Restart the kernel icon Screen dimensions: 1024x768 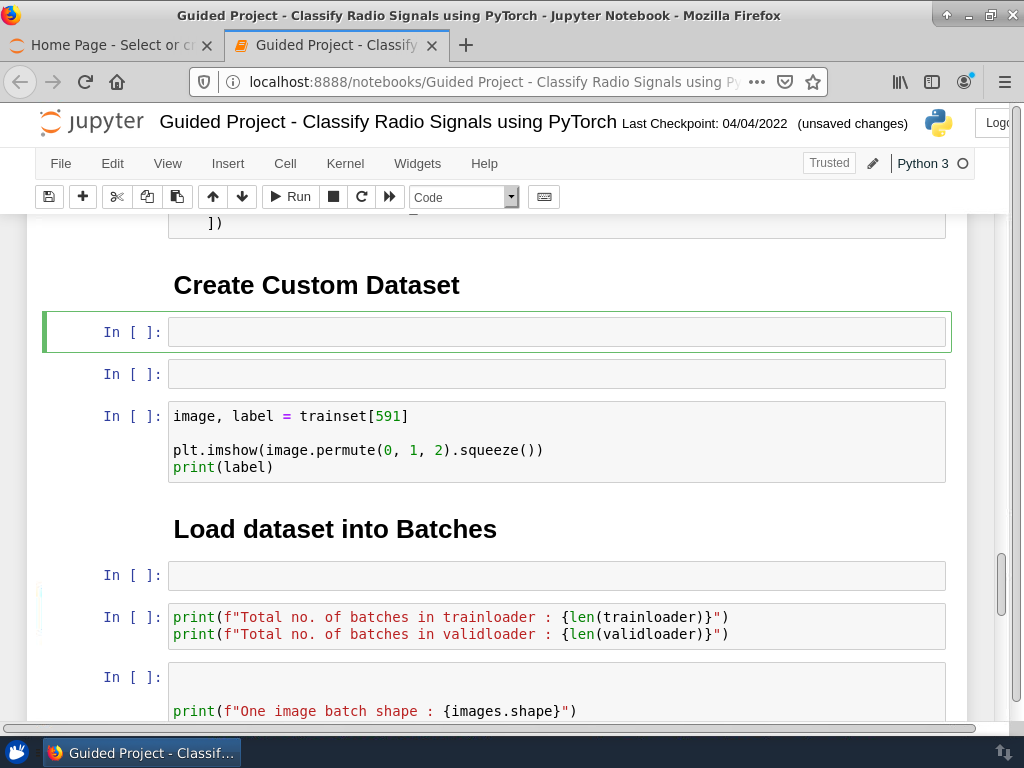(362, 197)
